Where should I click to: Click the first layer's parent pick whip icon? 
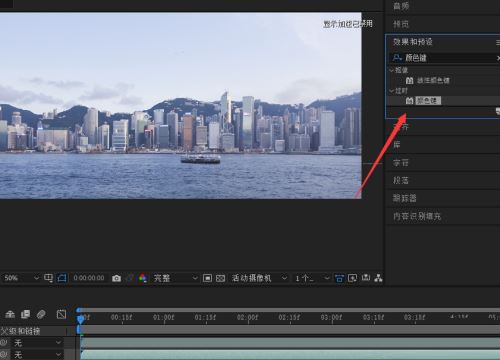click(4, 343)
